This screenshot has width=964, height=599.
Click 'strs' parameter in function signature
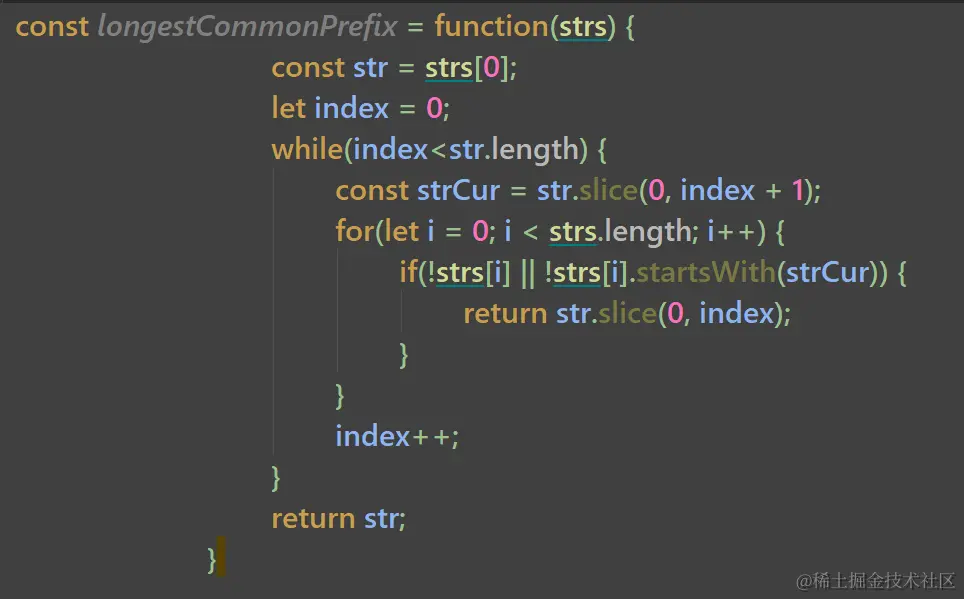pos(583,27)
